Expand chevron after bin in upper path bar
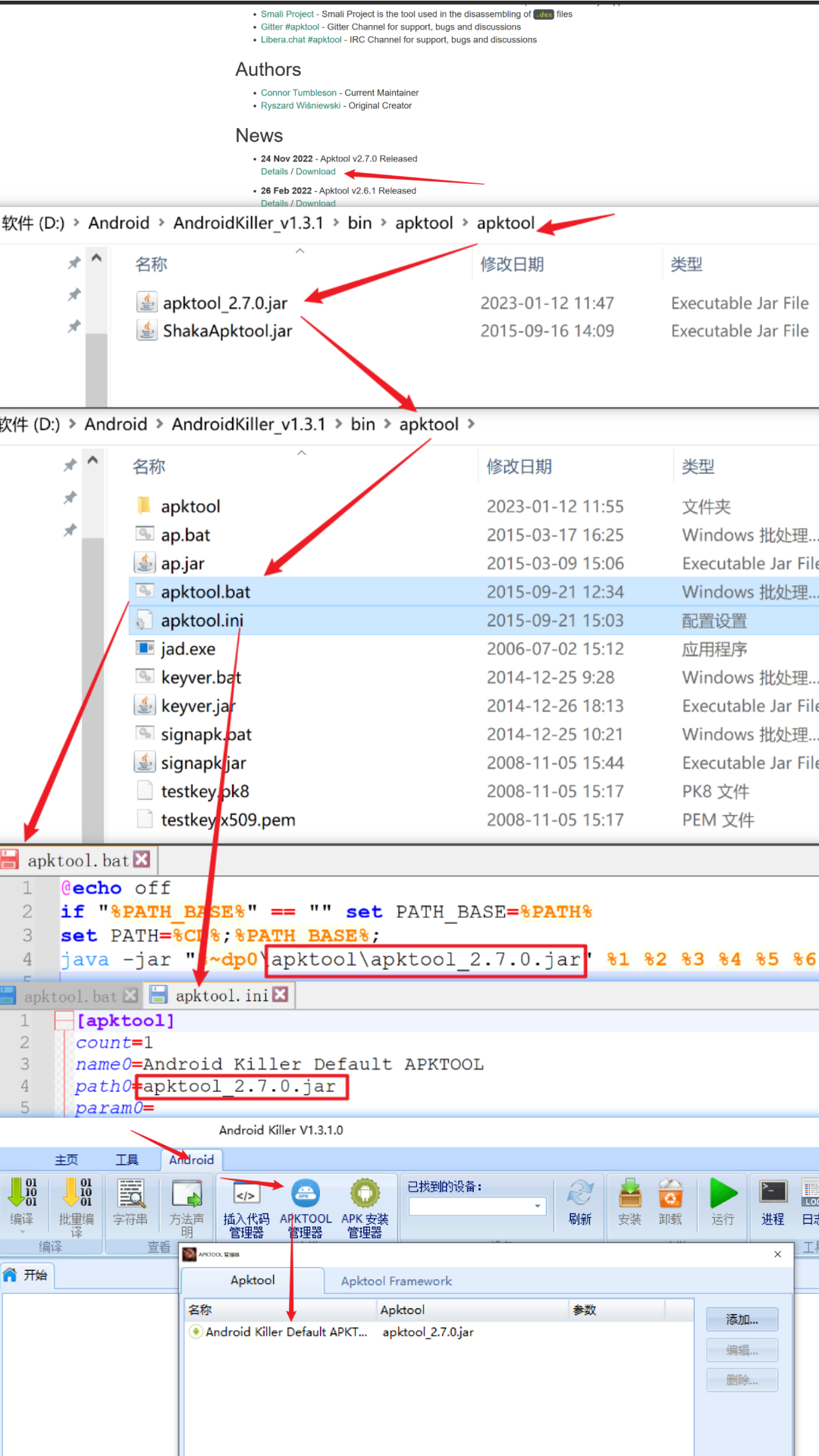The height and width of the screenshot is (1456, 819). [384, 223]
